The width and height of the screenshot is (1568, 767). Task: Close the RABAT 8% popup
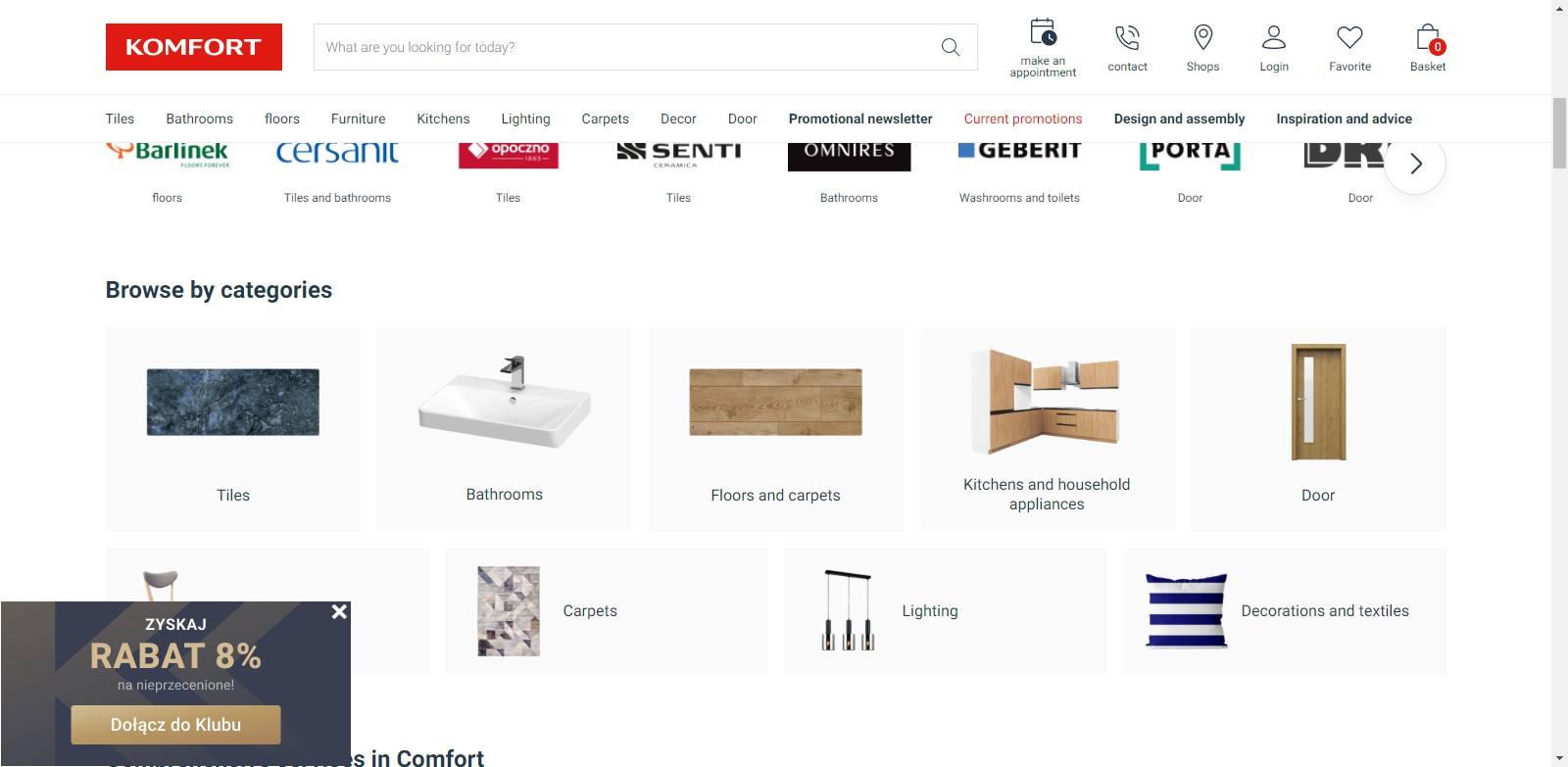[339, 611]
